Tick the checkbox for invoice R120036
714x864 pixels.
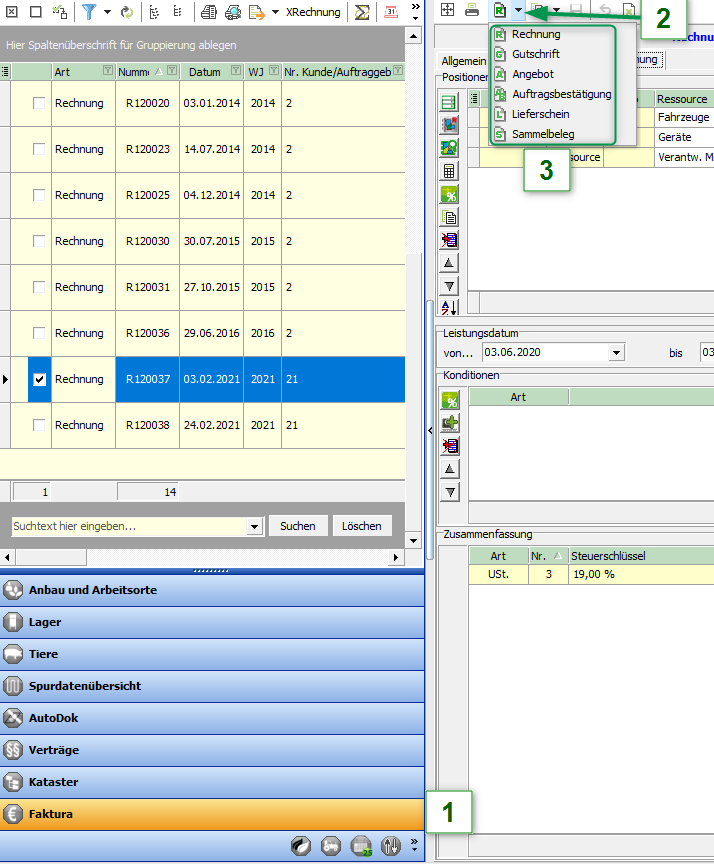39,333
